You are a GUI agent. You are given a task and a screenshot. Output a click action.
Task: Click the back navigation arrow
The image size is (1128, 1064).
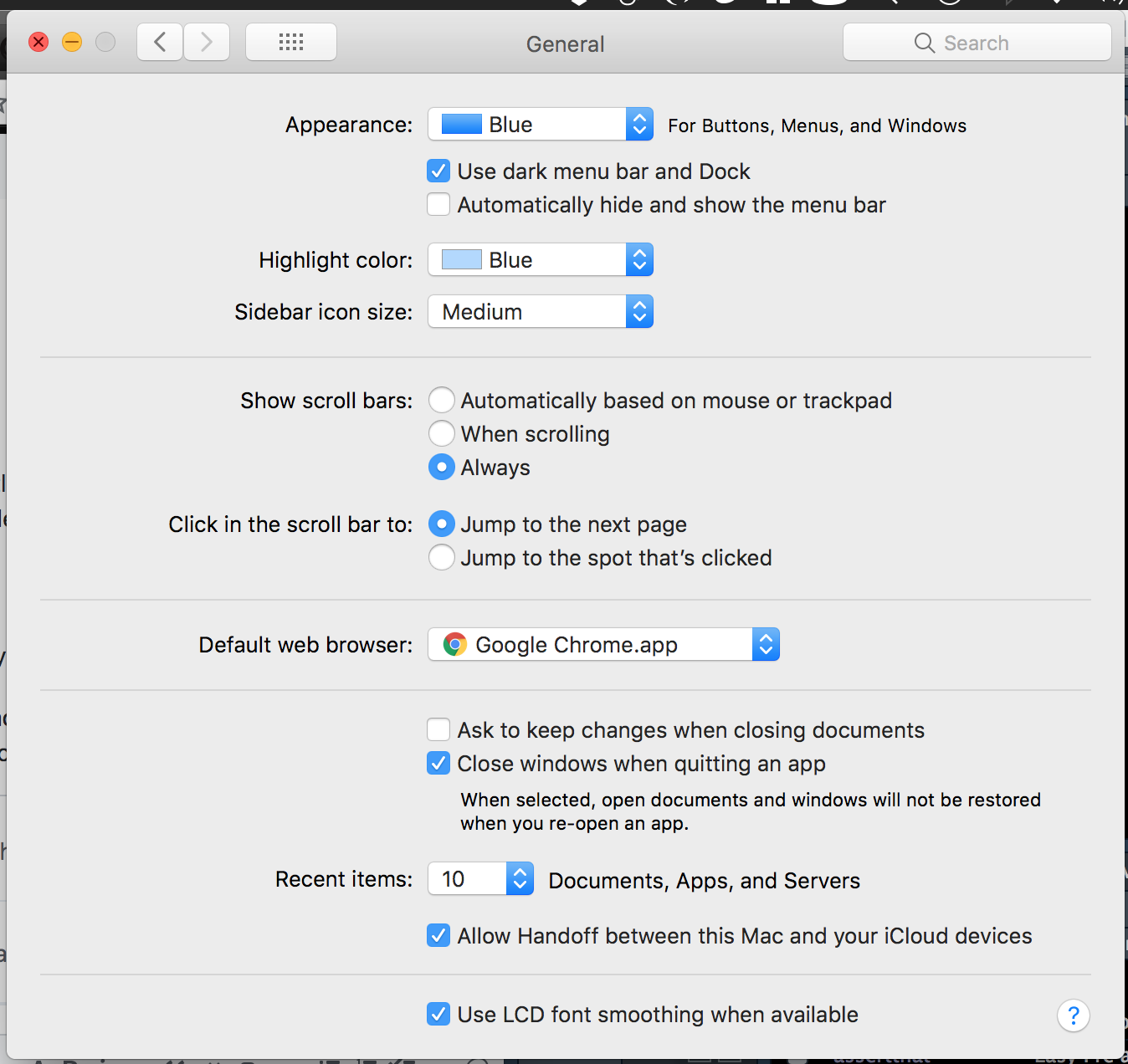pos(159,41)
